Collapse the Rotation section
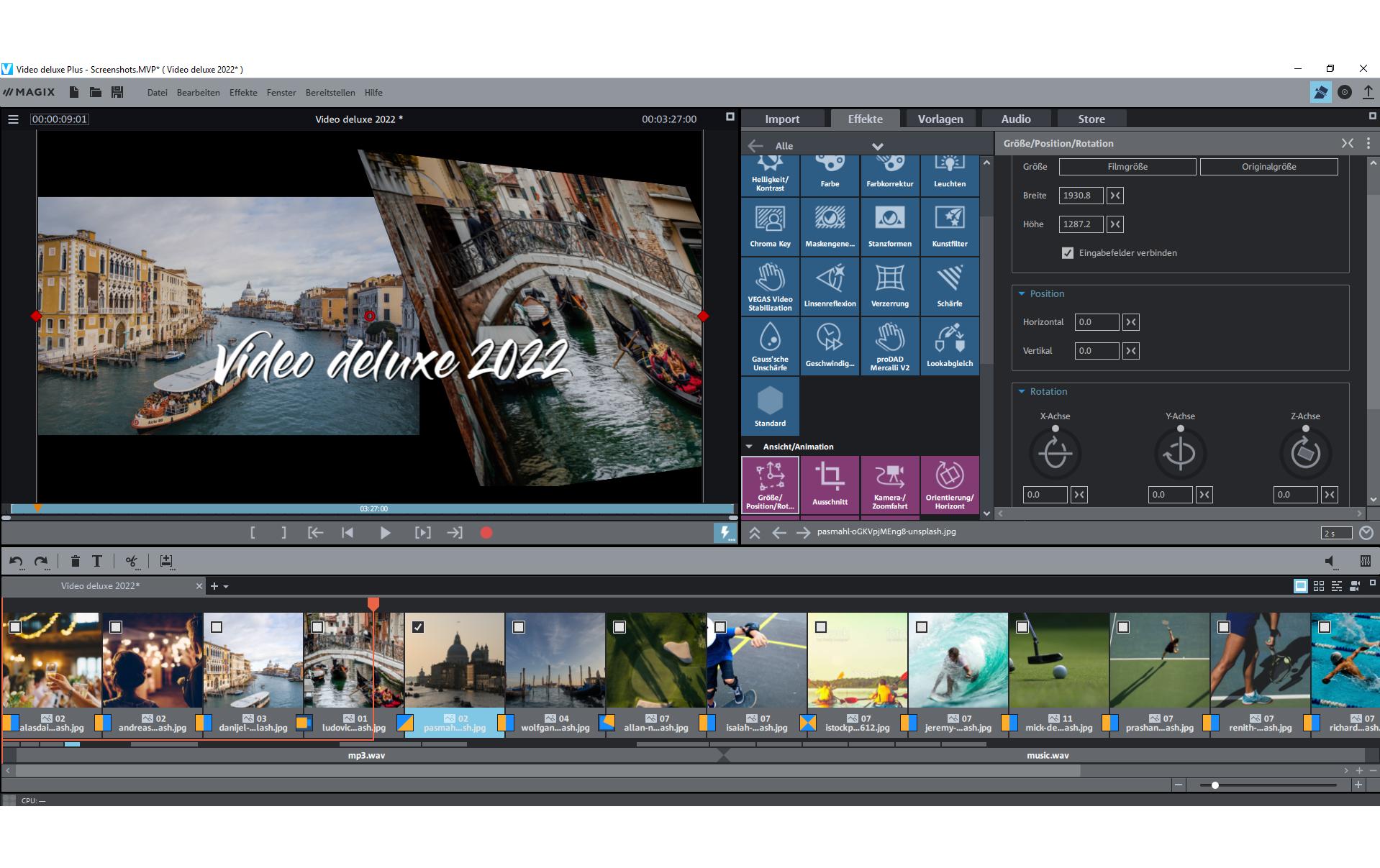The width and height of the screenshot is (1380, 868). (x=1021, y=391)
